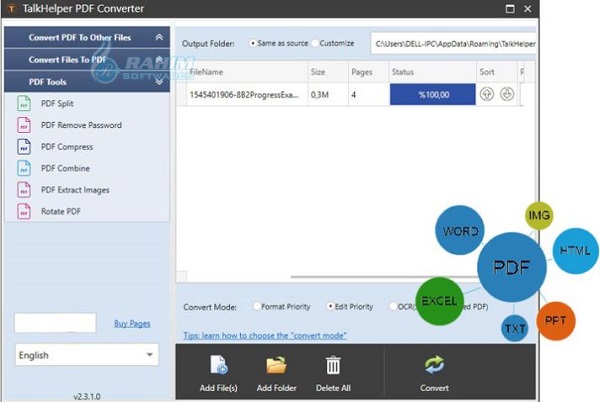This screenshot has height=402, width=600.
Task: Move file down with sort arrow
Action: tap(507, 94)
